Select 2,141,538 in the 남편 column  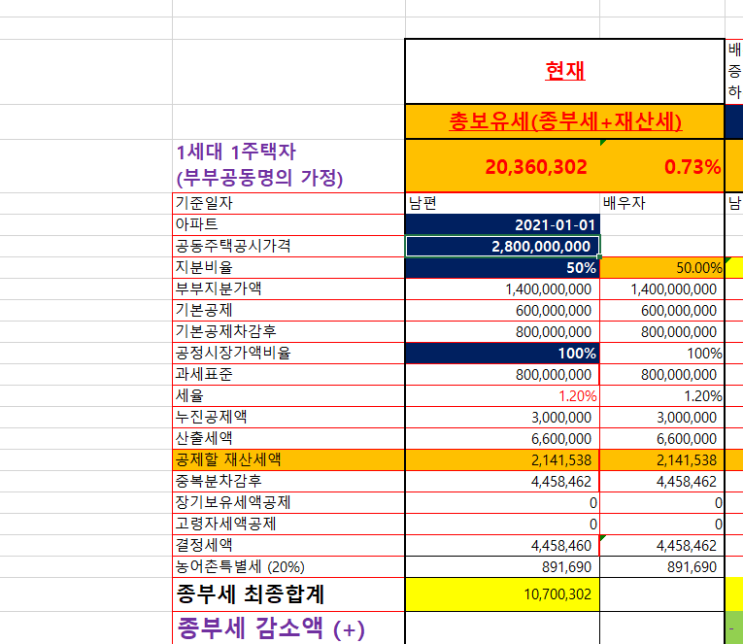click(503, 459)
